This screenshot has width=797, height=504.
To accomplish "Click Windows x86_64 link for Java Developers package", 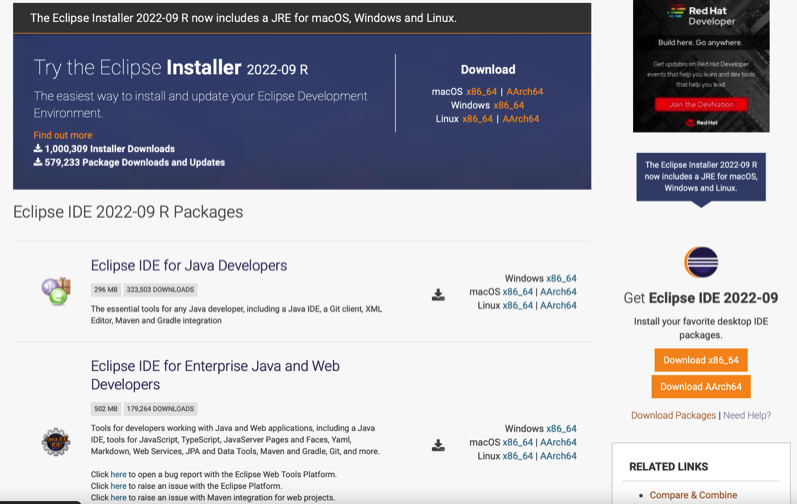I will (x=561, y=279).
